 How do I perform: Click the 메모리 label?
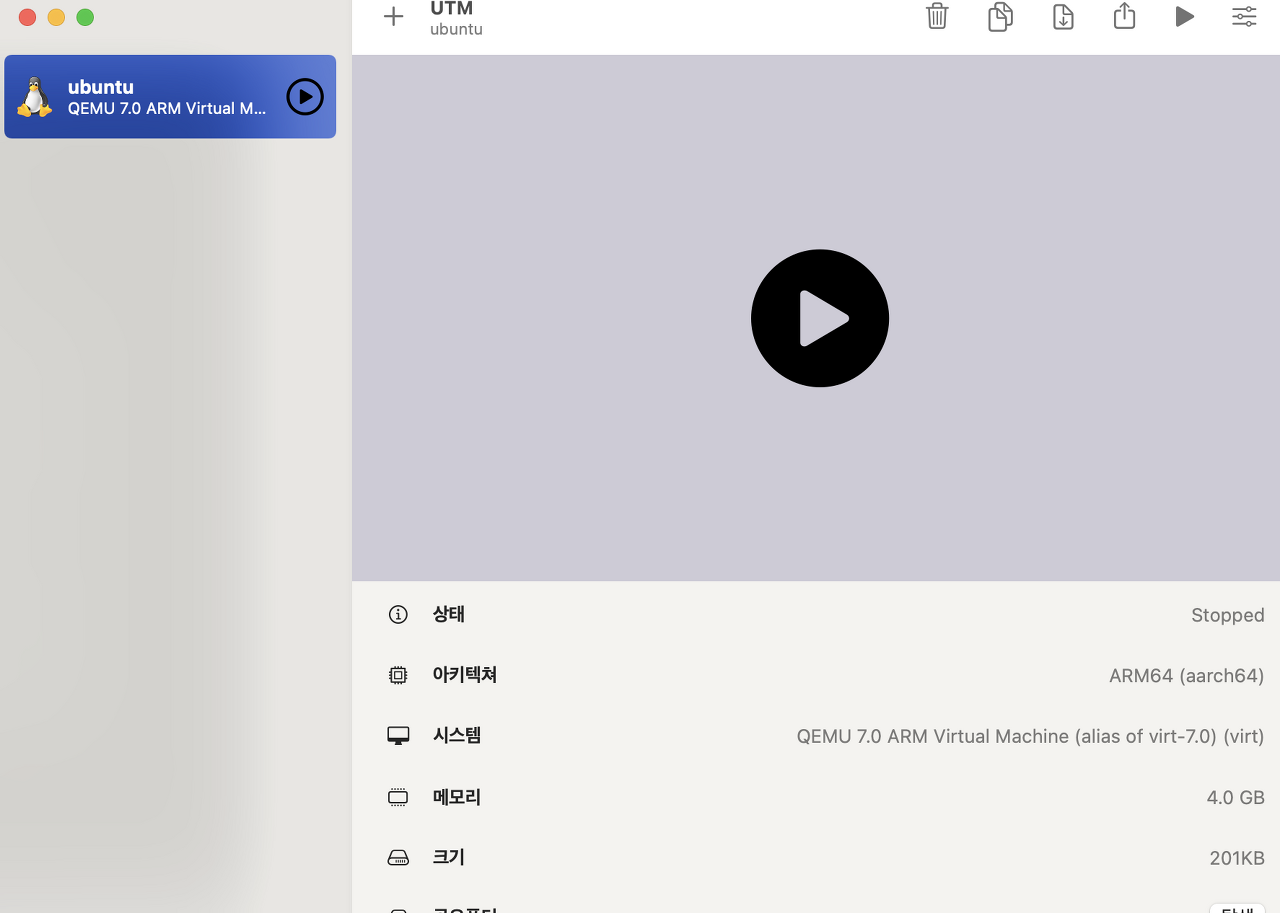(x=457, y=797)
